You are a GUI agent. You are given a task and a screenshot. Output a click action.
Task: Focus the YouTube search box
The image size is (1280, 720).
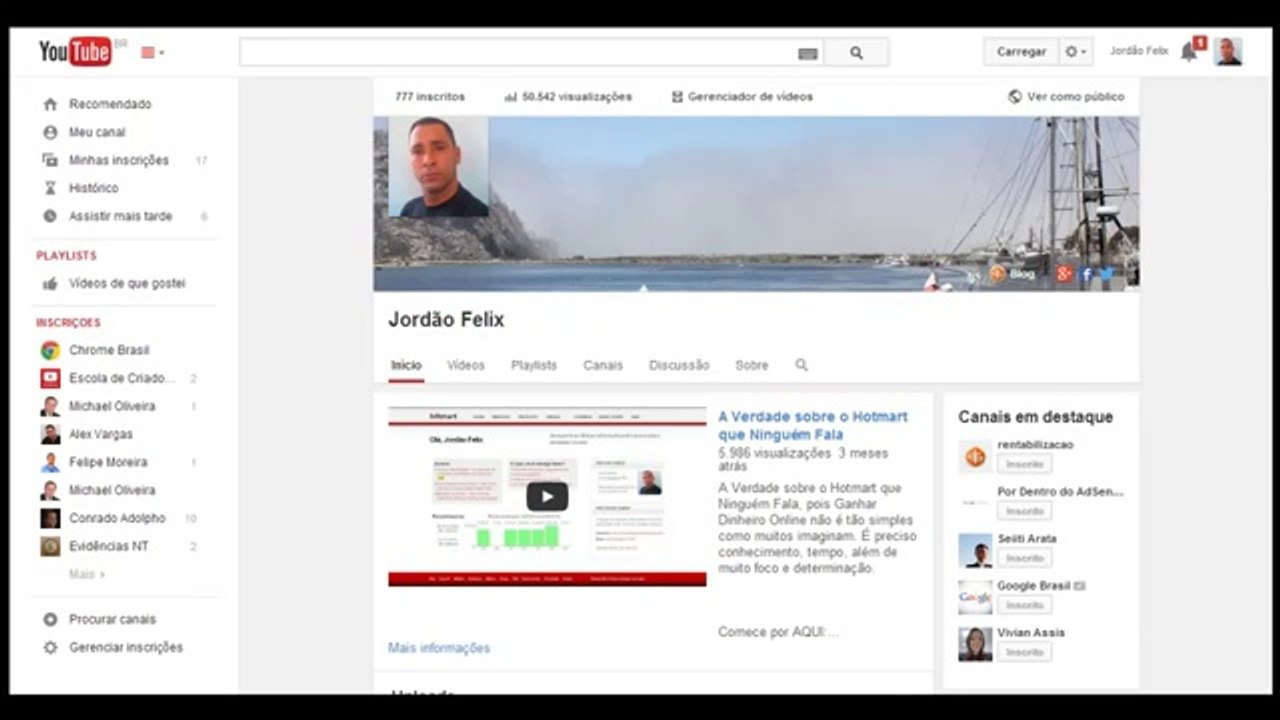(531, 53)
